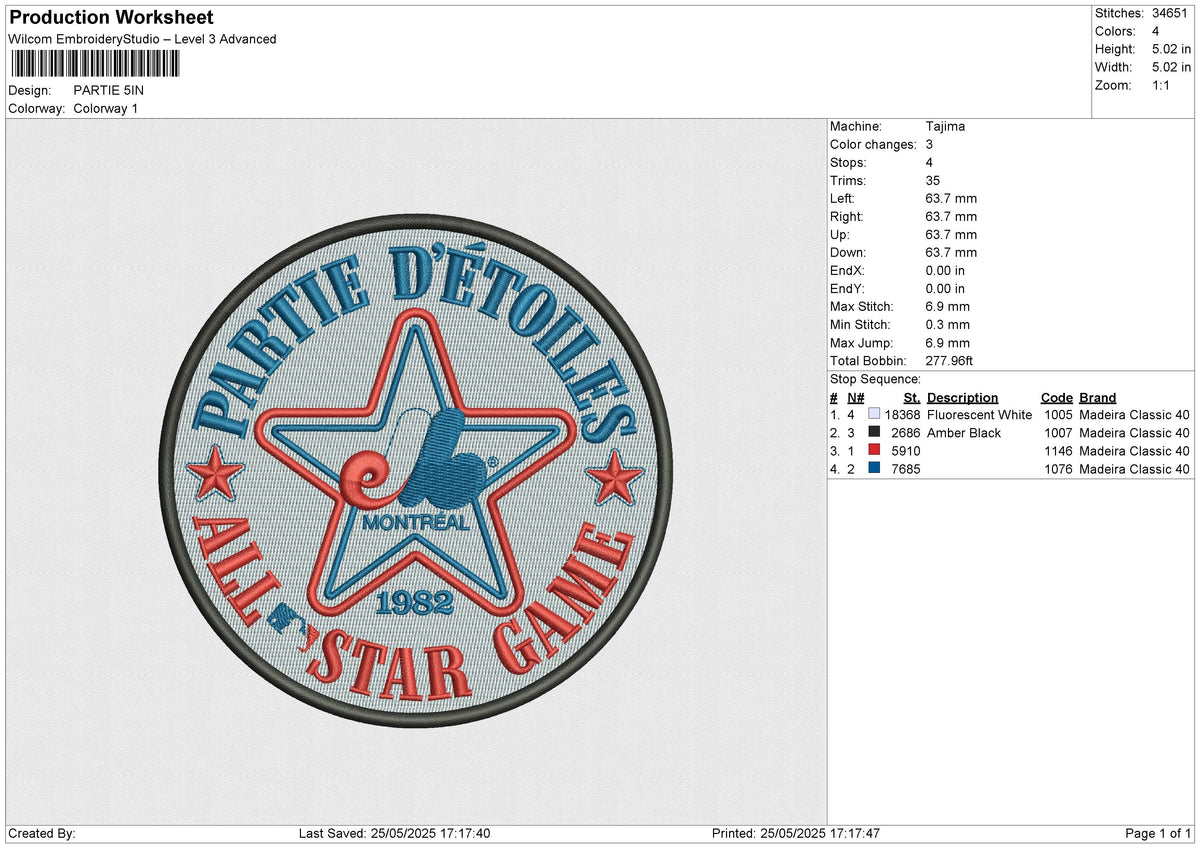Click the 'Created By:' footer label
The image size is (1200, 848).
(42, 834)
